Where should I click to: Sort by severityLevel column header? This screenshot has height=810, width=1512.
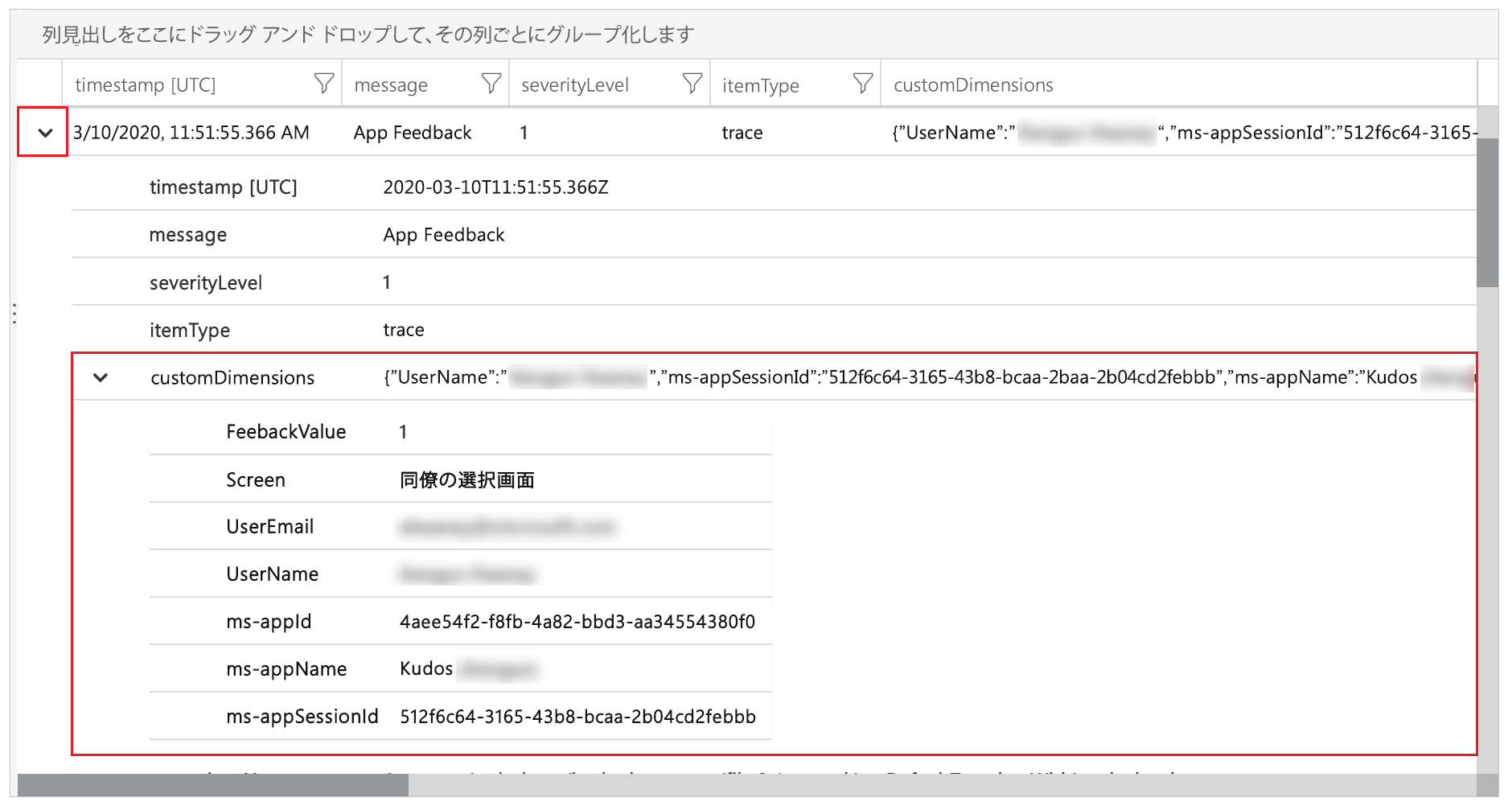(575, 85)
